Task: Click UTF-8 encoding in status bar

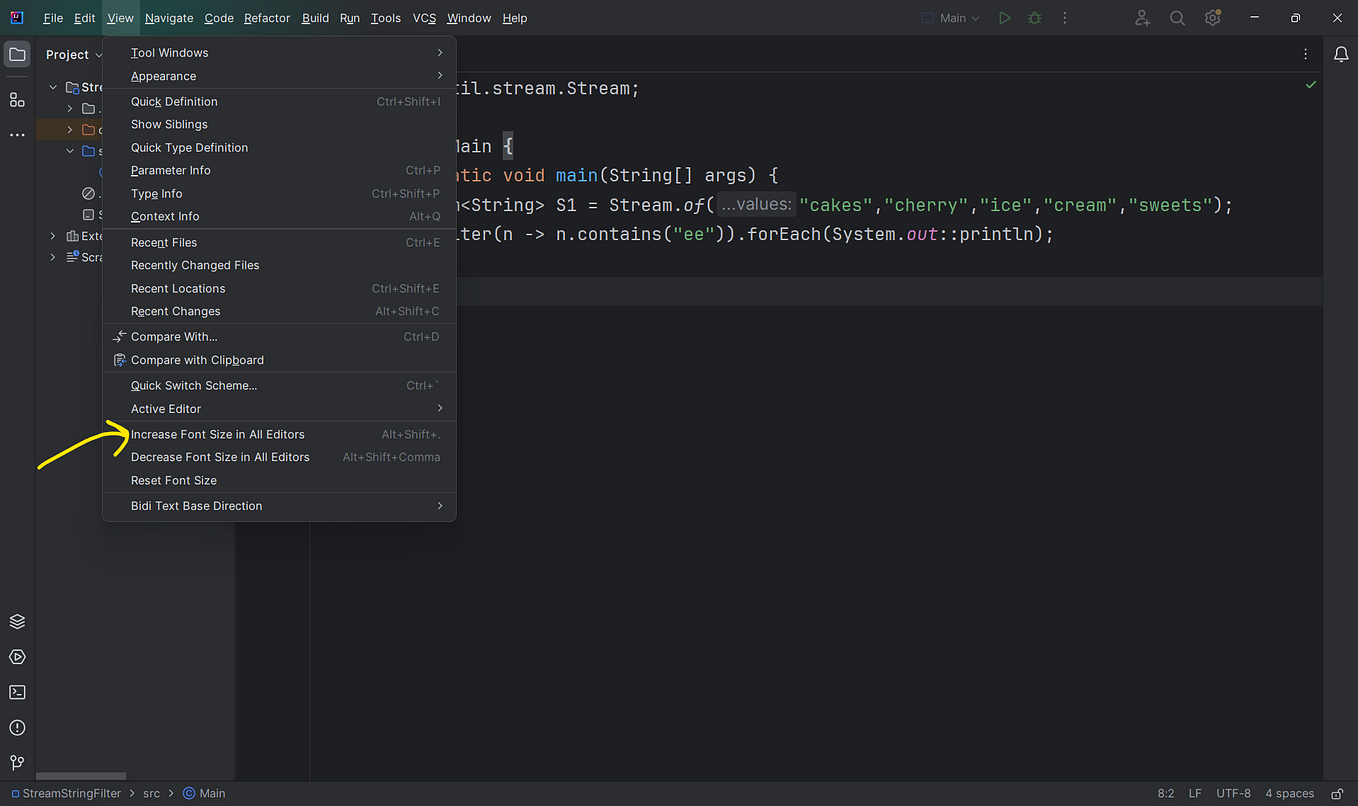Action: 1233,793
